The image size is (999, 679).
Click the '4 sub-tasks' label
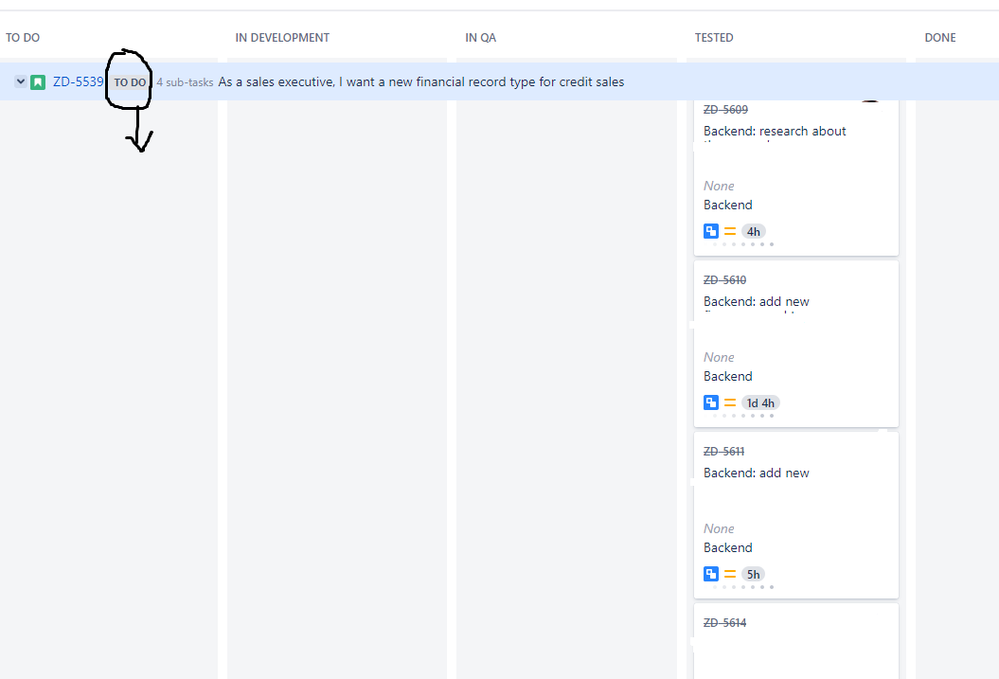185,82
